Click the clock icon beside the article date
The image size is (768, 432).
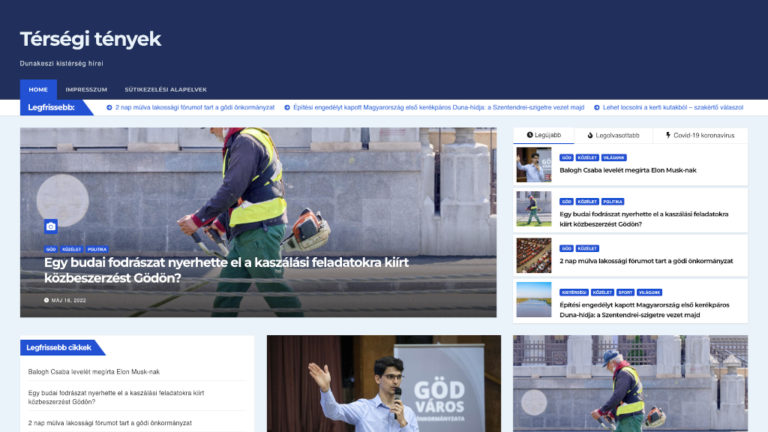pyautogui.click(x=46, y=300)
